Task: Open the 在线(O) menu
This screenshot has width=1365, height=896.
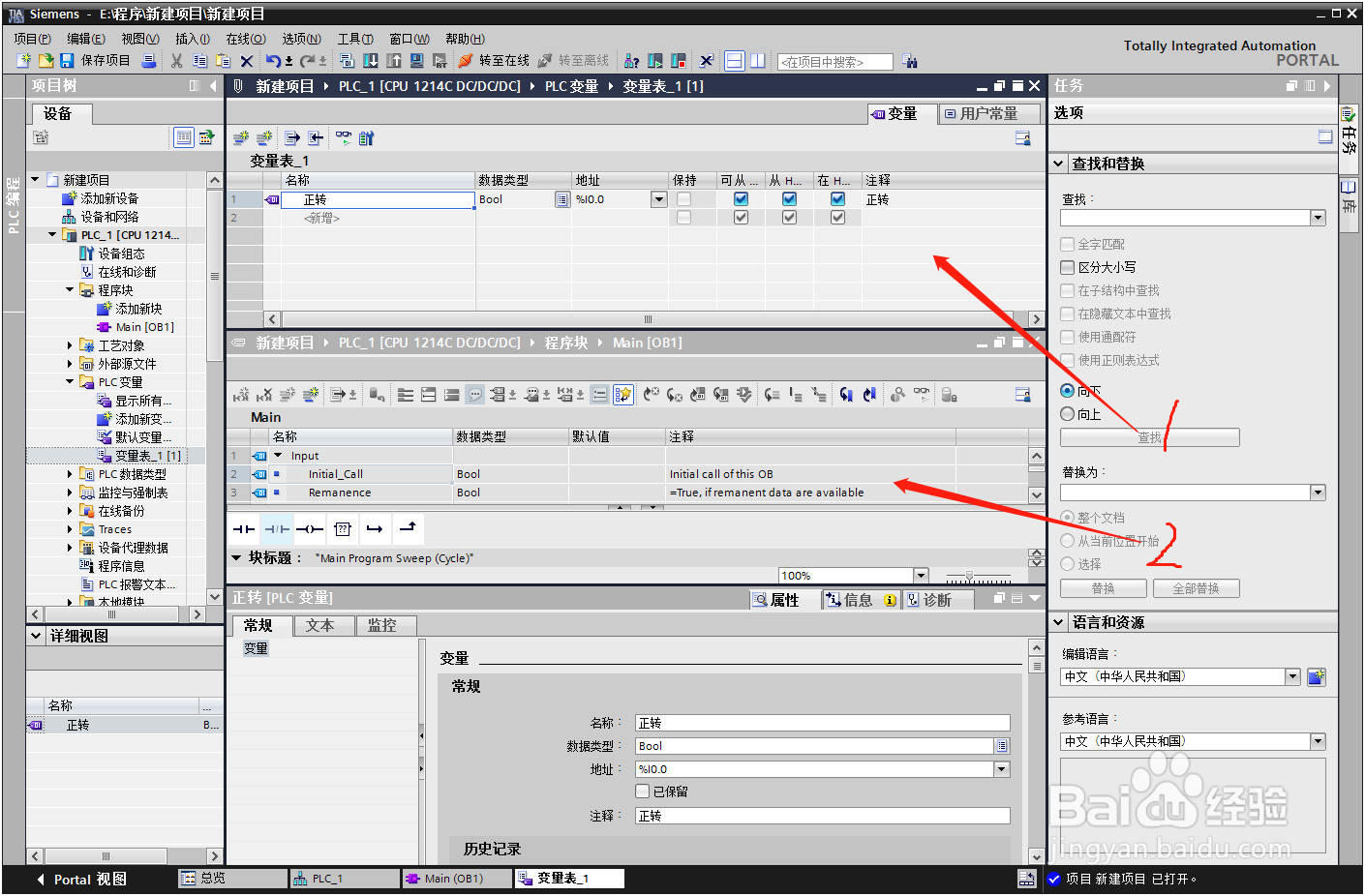Action: (x=246, y=39)
